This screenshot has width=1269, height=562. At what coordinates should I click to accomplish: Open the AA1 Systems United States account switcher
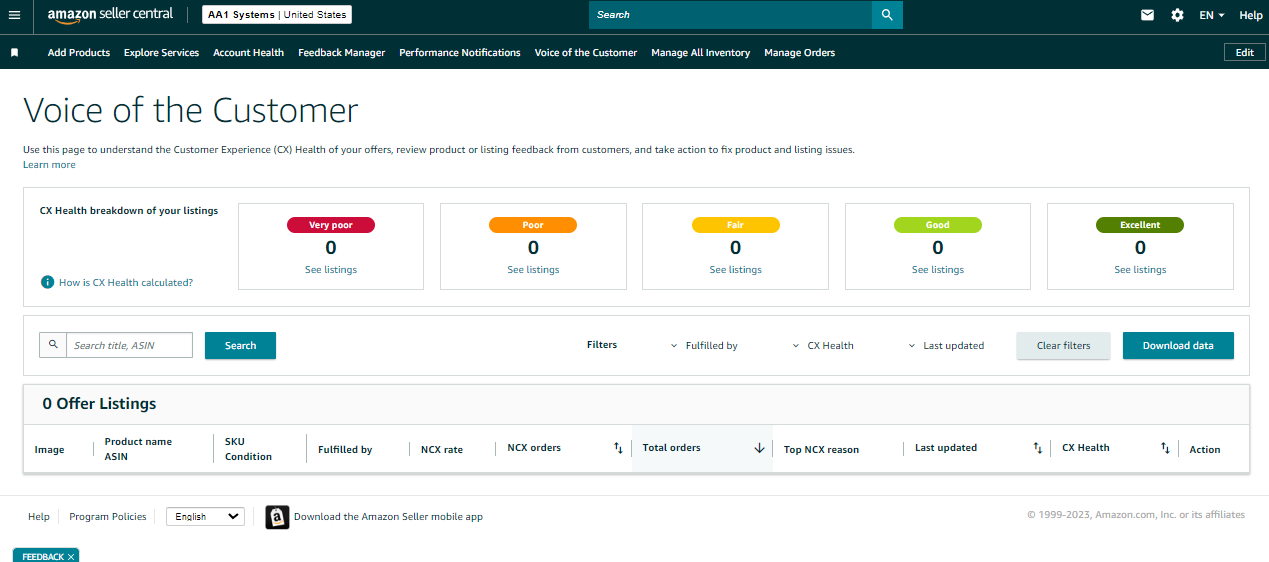(277, 15)
